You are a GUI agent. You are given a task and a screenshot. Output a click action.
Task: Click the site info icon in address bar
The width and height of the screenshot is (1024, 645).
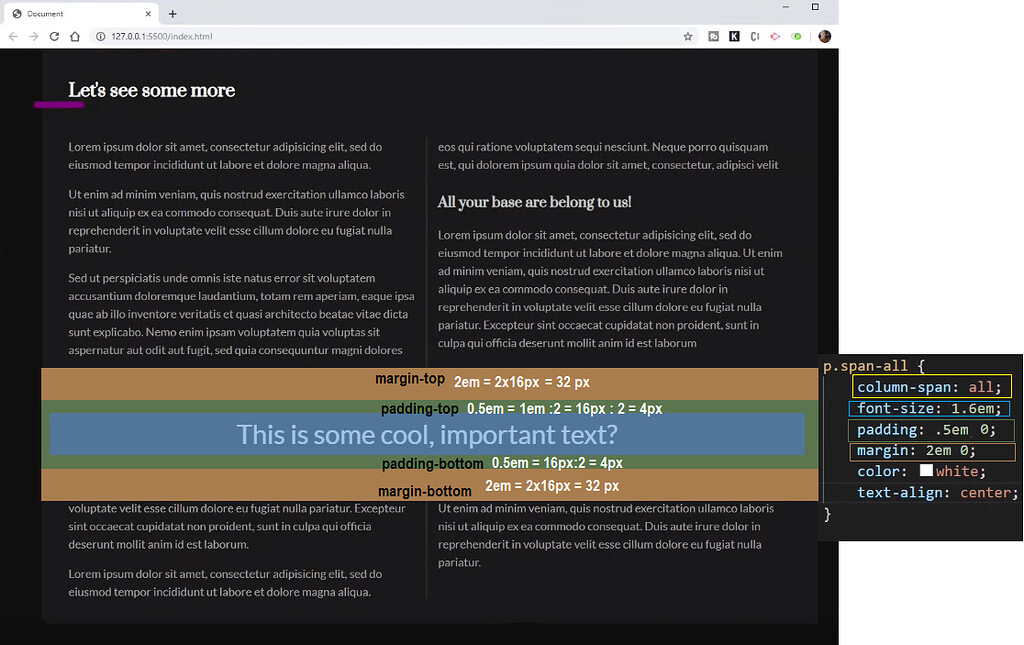tap(101, 35)
